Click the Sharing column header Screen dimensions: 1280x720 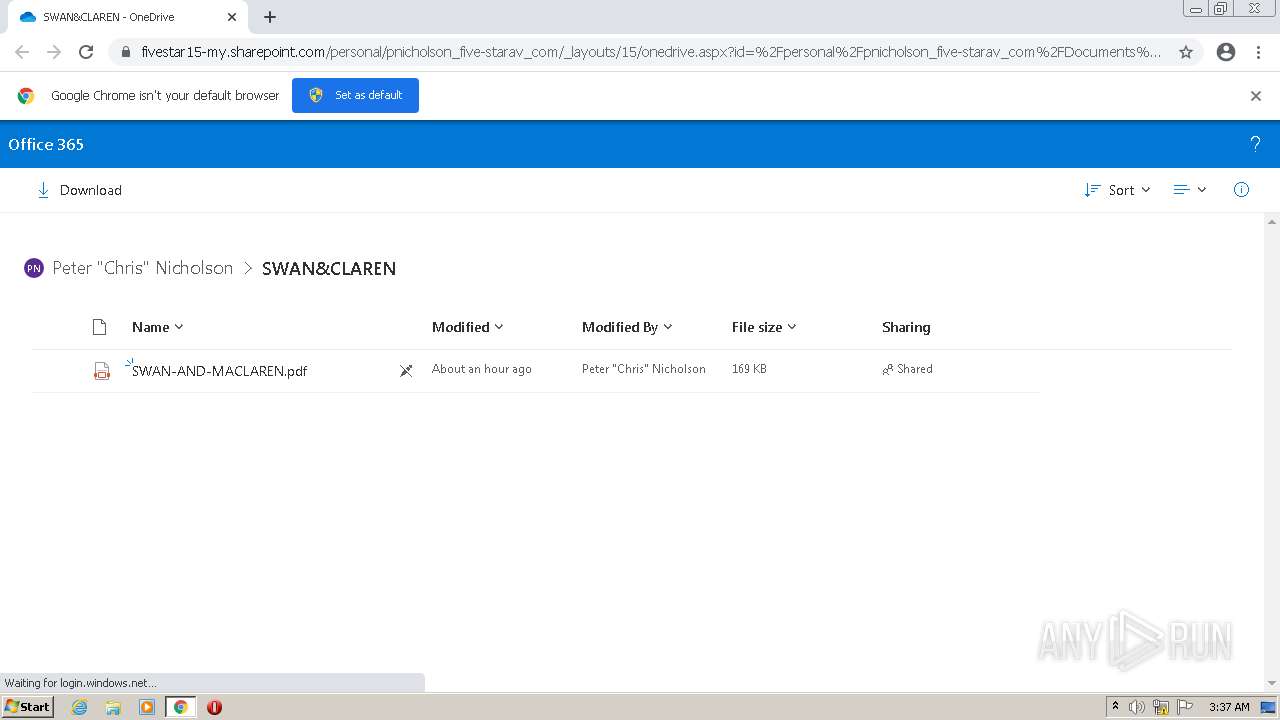click(x=906, y=327)
